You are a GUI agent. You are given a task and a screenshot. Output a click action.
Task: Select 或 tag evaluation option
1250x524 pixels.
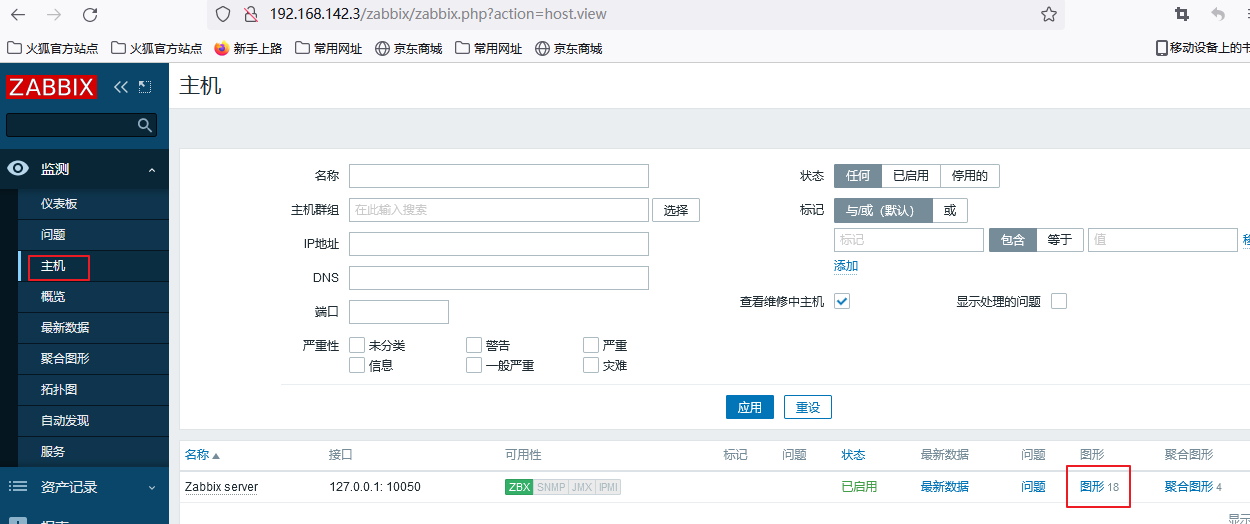[950, 210]
